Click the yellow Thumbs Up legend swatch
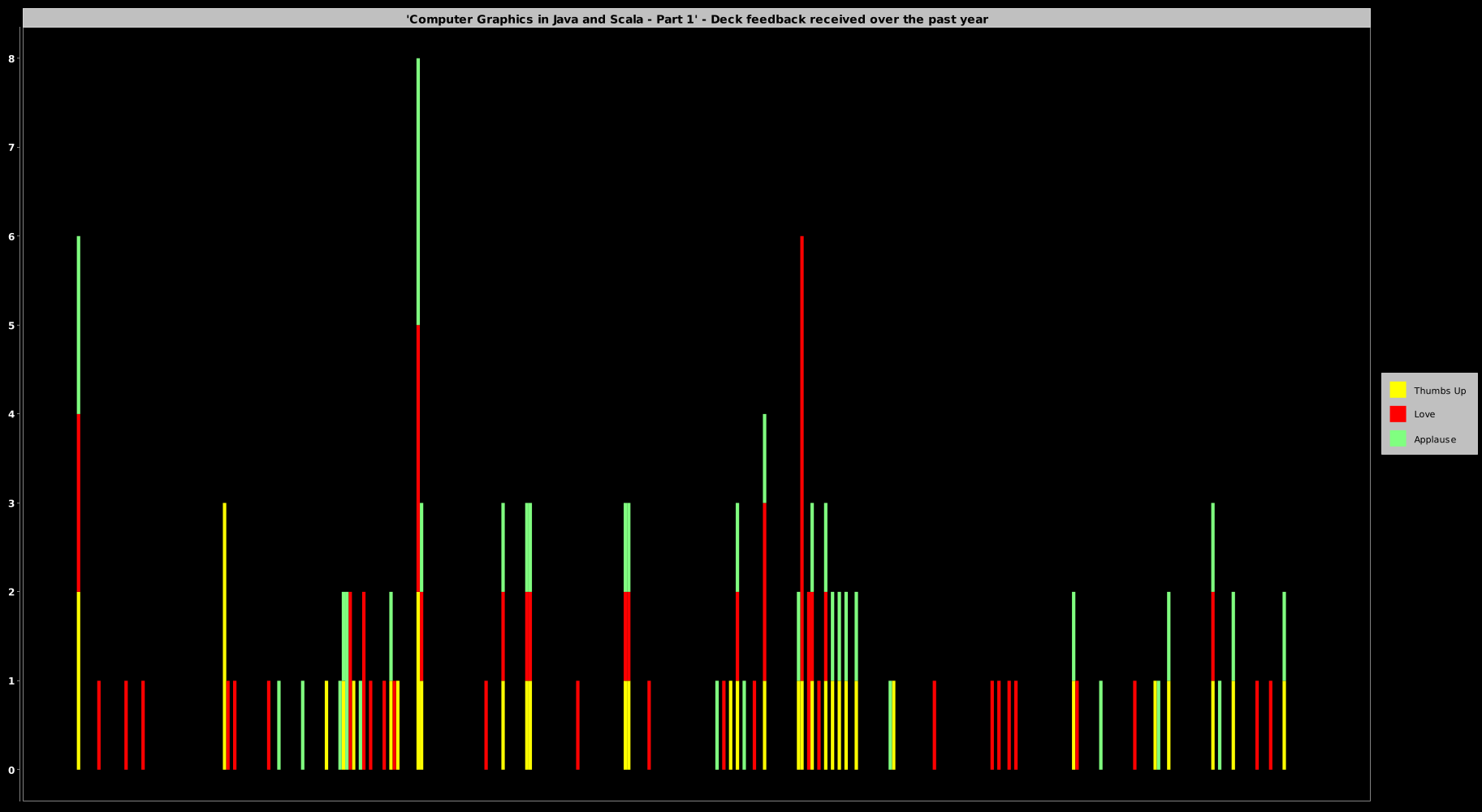 1398,390
